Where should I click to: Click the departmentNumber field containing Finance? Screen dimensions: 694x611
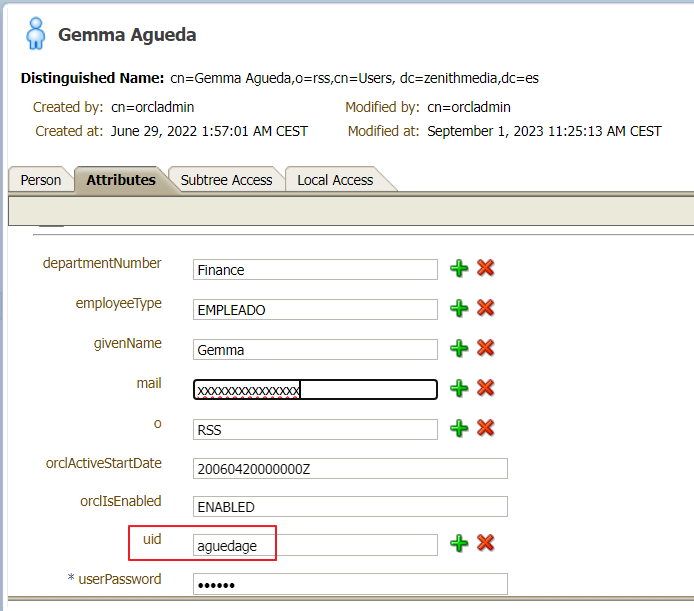[x=315, y=269]
